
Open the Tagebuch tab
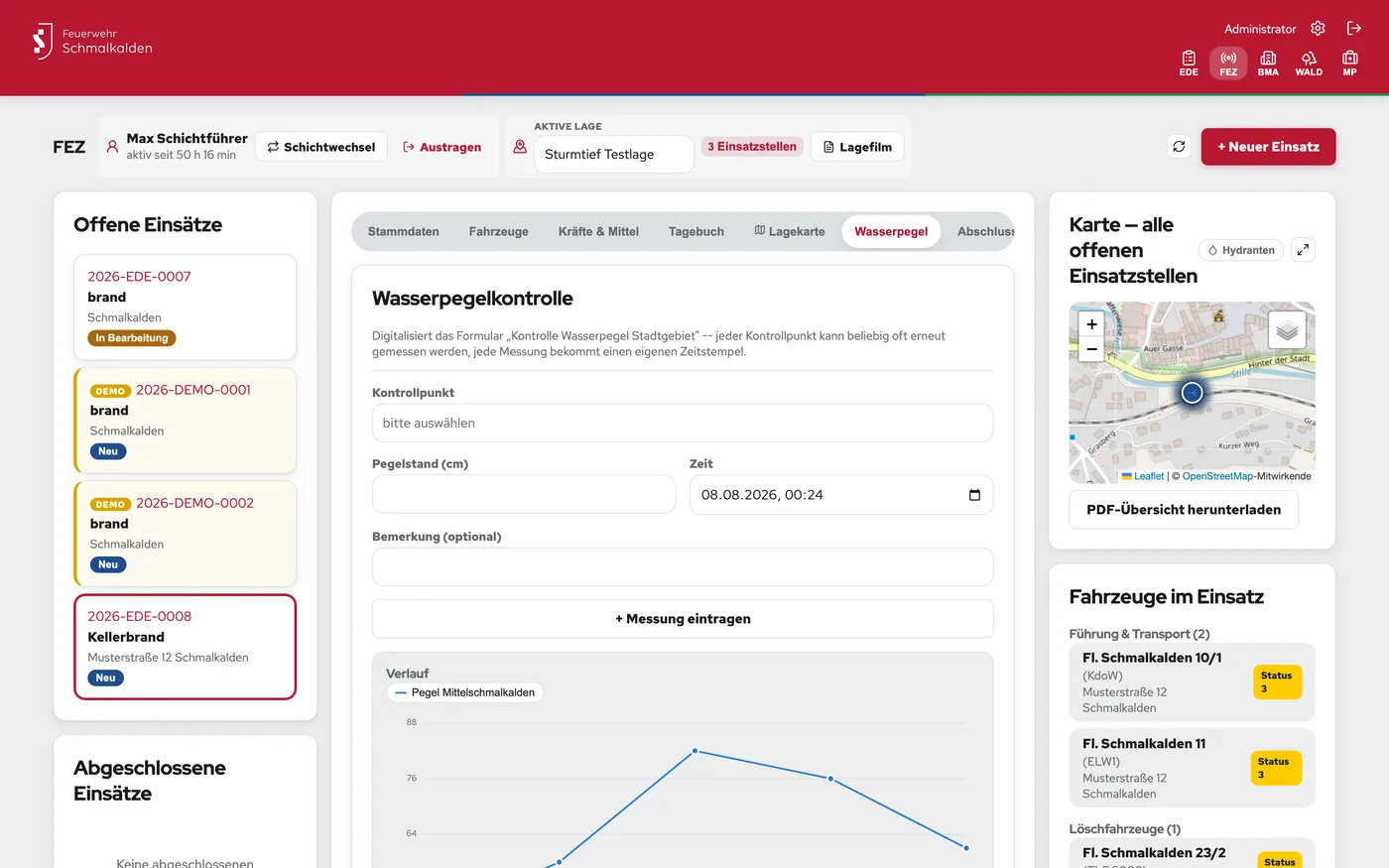[x=696, y=231]
